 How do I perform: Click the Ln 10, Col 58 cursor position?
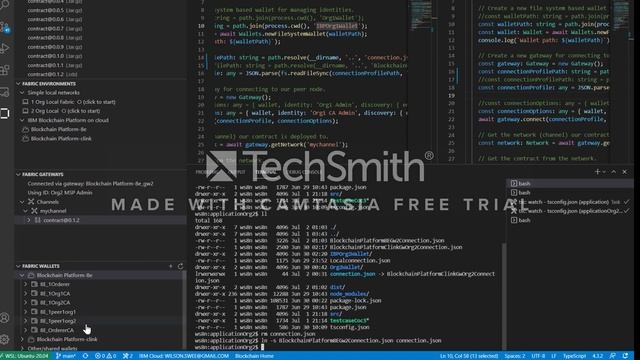(x=469, y=356)
